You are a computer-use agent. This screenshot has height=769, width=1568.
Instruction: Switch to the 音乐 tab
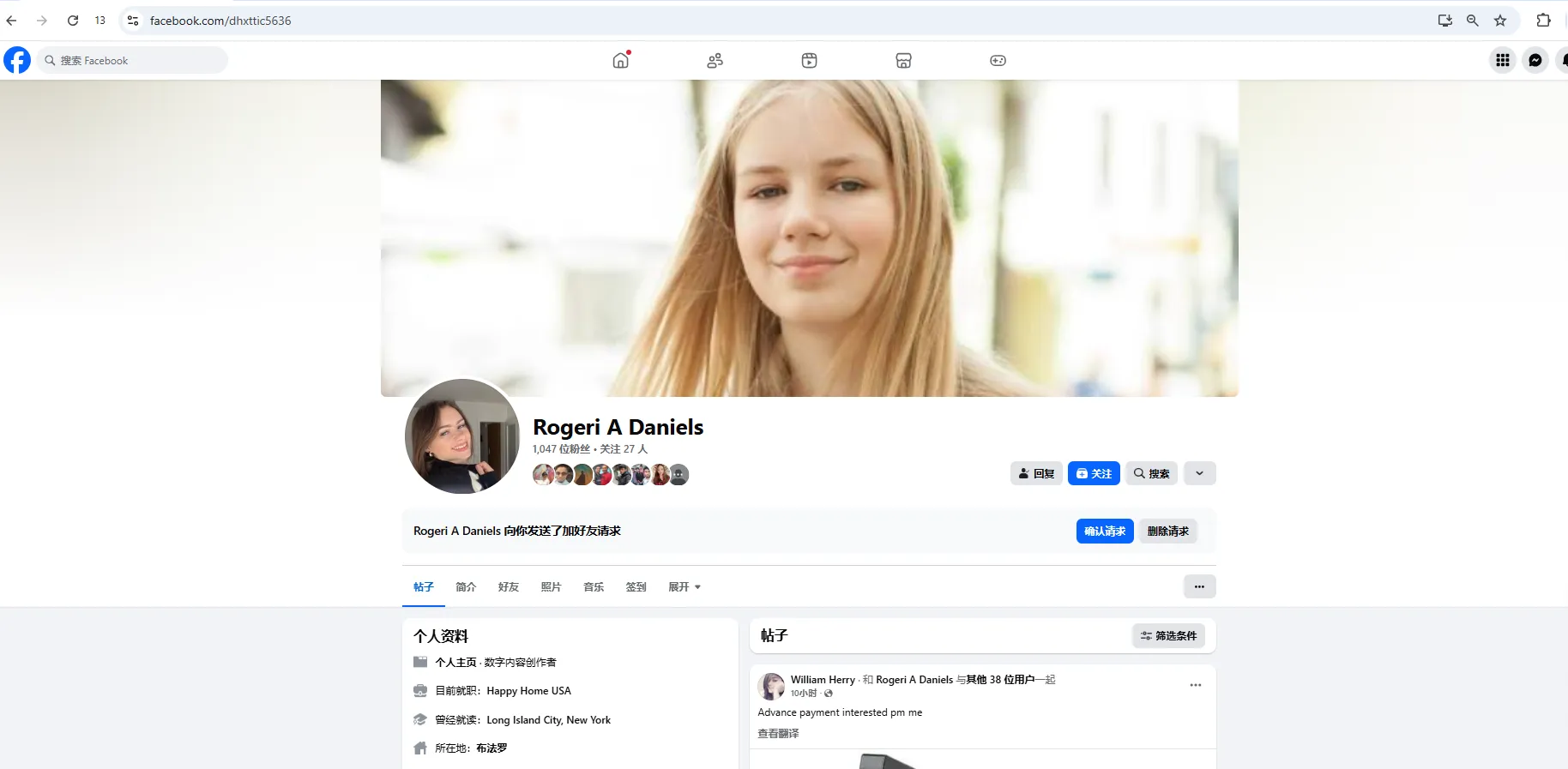click(x=594, y=587)
